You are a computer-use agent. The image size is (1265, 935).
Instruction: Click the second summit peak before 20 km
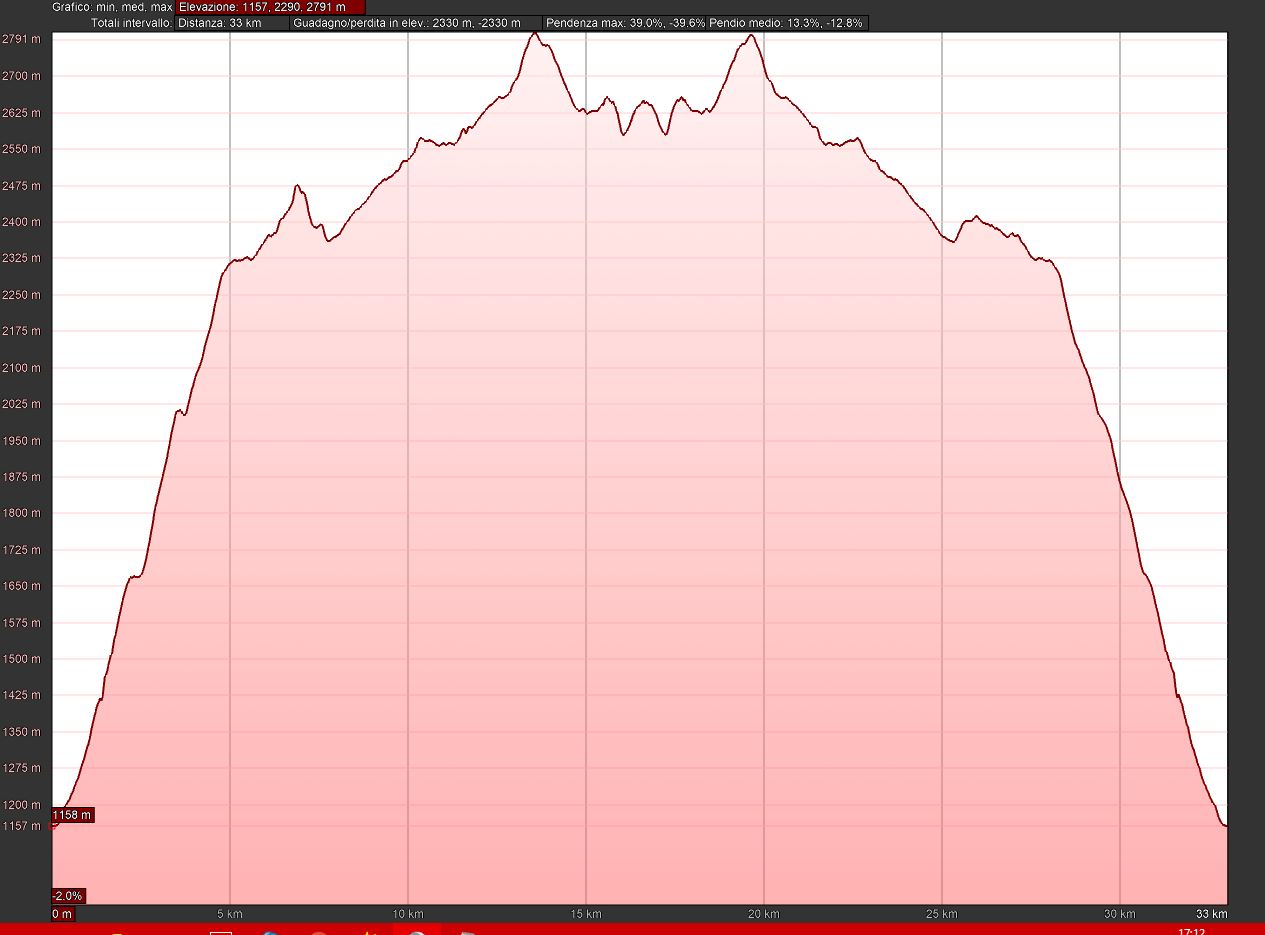pyautogui.click(x=750, y=37)
